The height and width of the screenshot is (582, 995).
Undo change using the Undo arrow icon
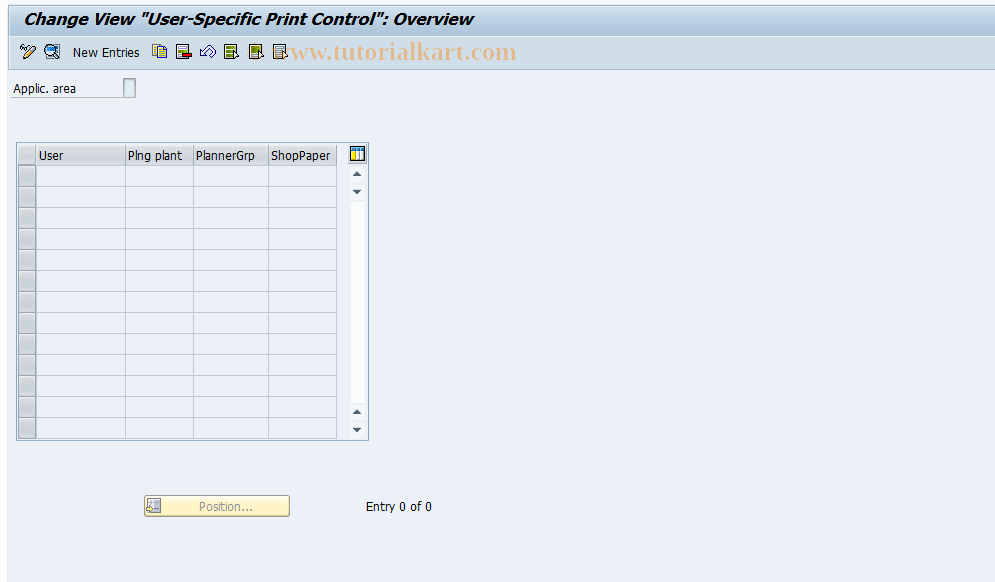pos(208,52)
